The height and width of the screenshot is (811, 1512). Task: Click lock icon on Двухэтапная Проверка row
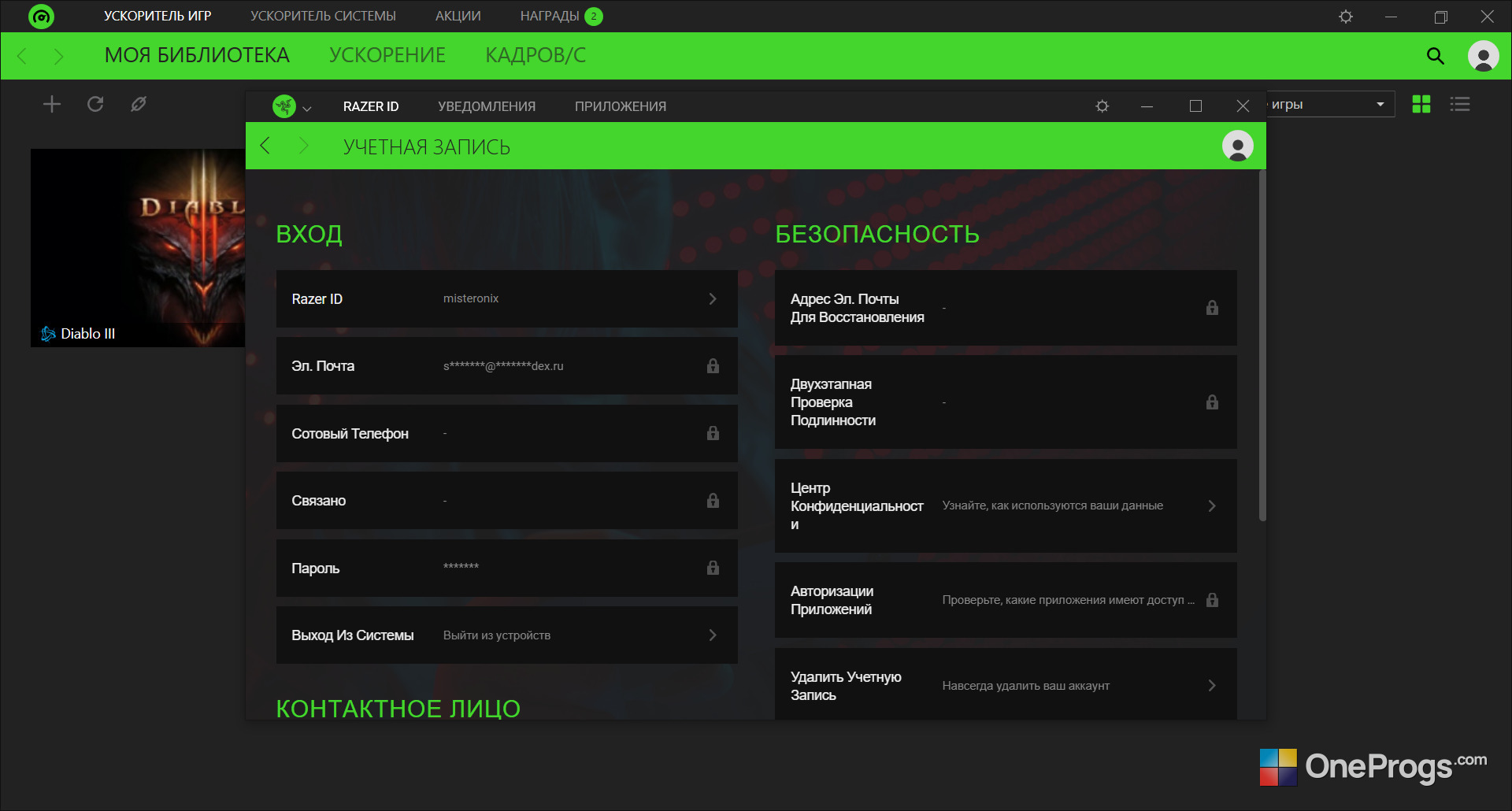1212,402
